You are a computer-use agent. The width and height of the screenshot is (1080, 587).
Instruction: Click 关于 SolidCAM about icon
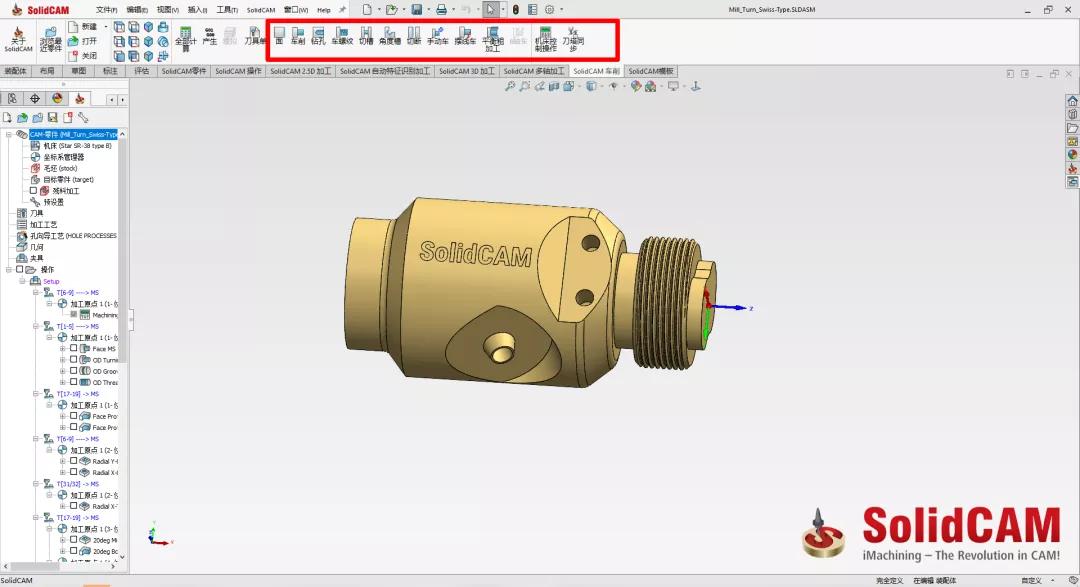click(x=18, y=39)
